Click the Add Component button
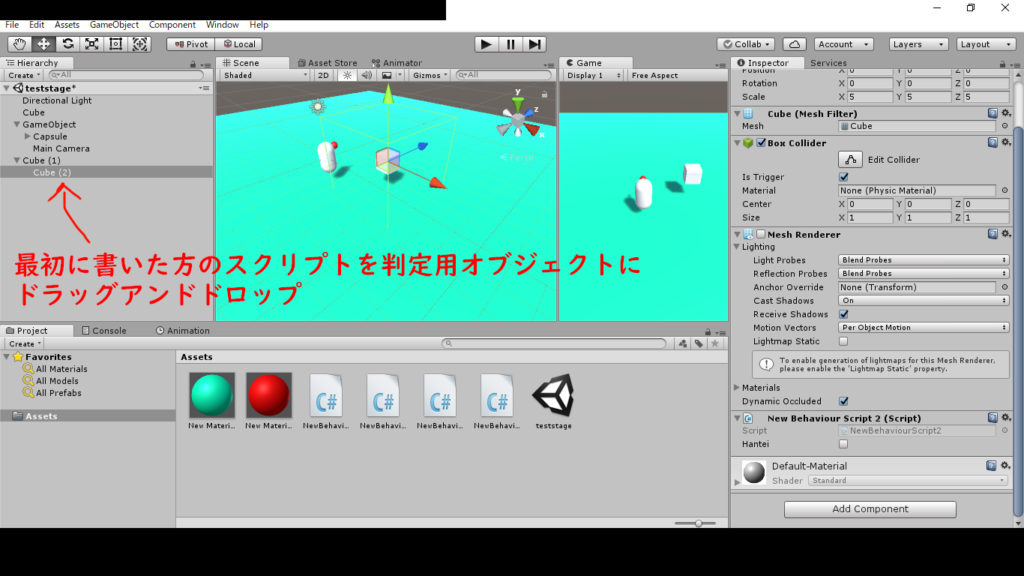Image resolution: width=1024 pixels, height=576 pixels. [870, 509]
